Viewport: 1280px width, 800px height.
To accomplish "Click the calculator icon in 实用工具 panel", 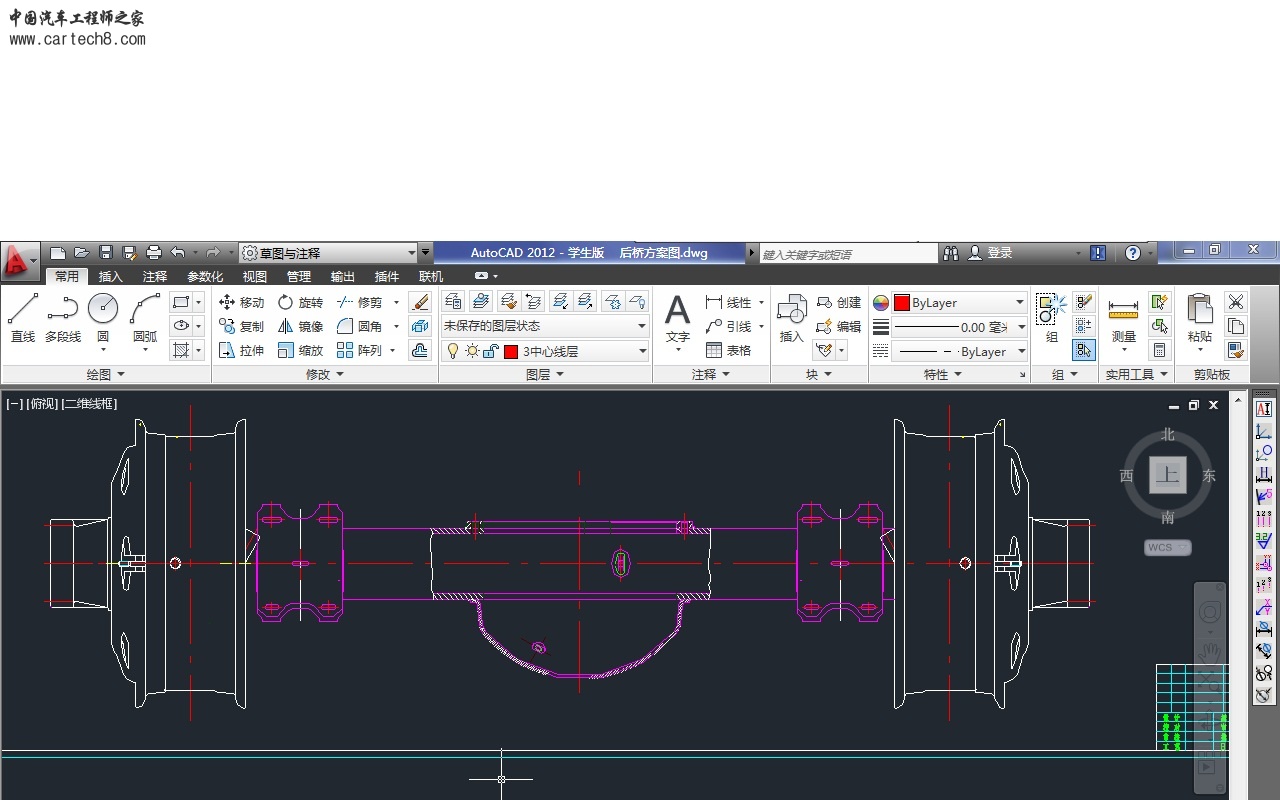I will click(1160, 350).
